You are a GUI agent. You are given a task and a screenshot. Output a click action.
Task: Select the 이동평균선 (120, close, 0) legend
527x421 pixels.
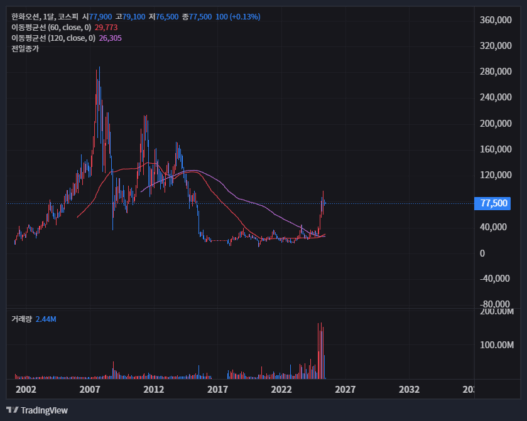click(x=53, y=38)
